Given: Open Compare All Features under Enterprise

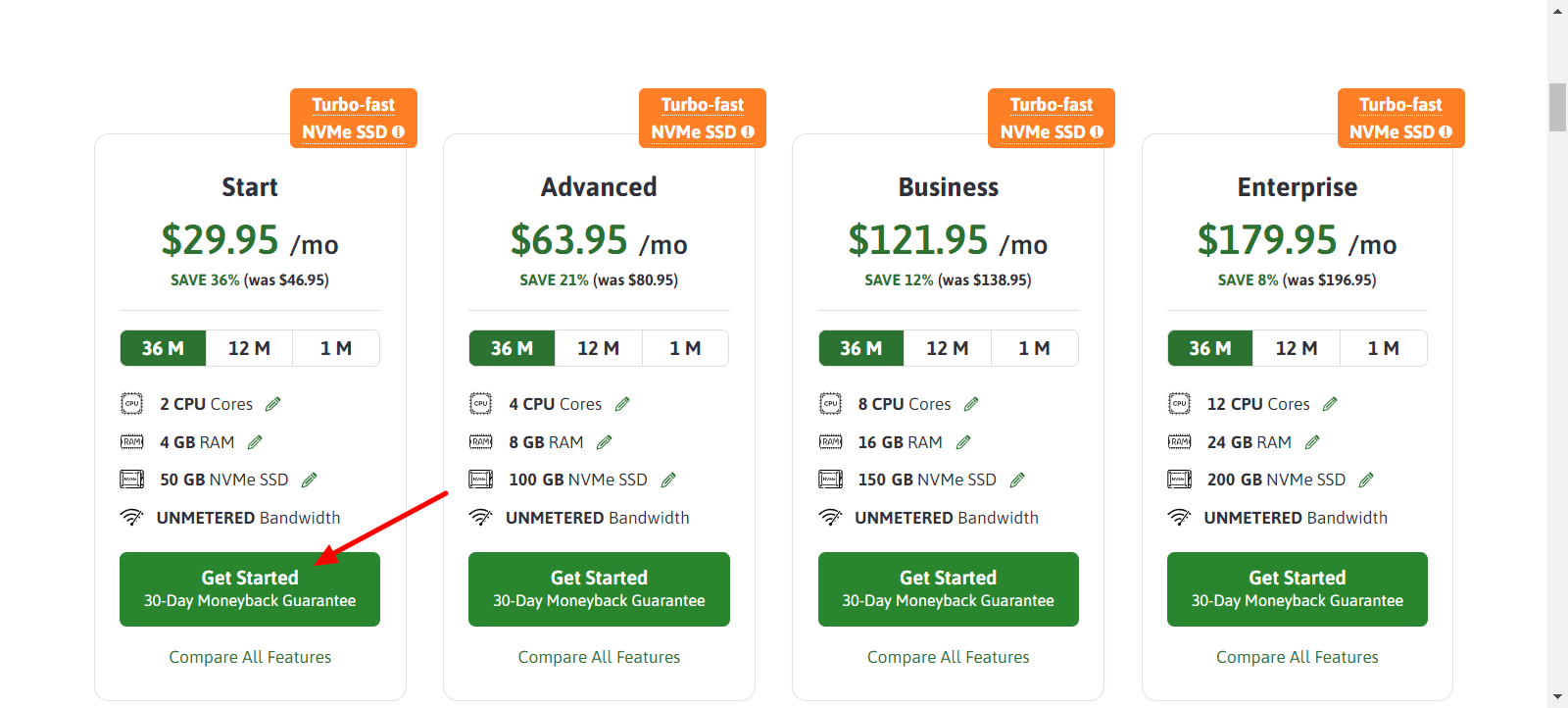Looking at the screenshot, I should point(1298,657).
